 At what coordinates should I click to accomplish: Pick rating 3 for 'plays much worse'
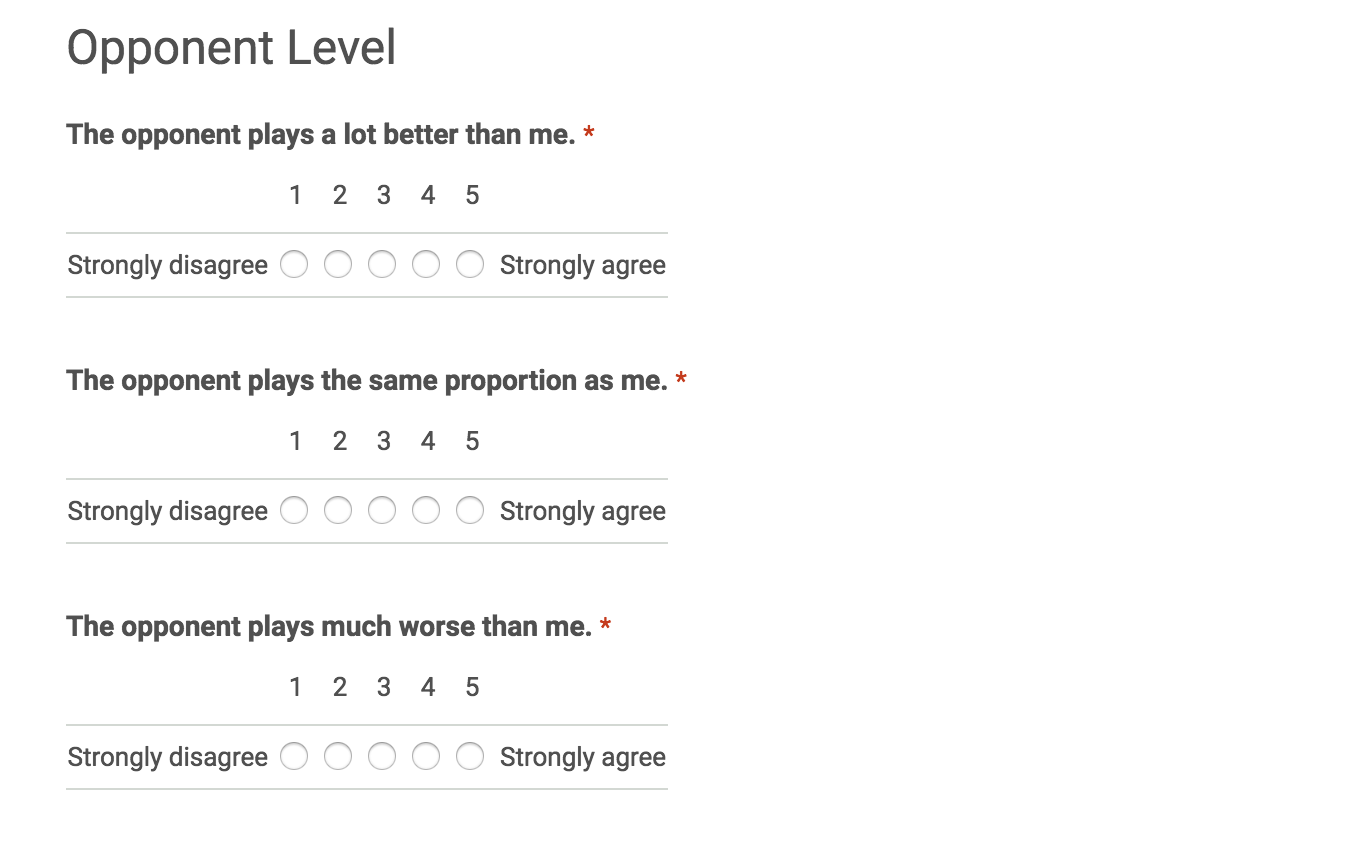click(382, 757)
